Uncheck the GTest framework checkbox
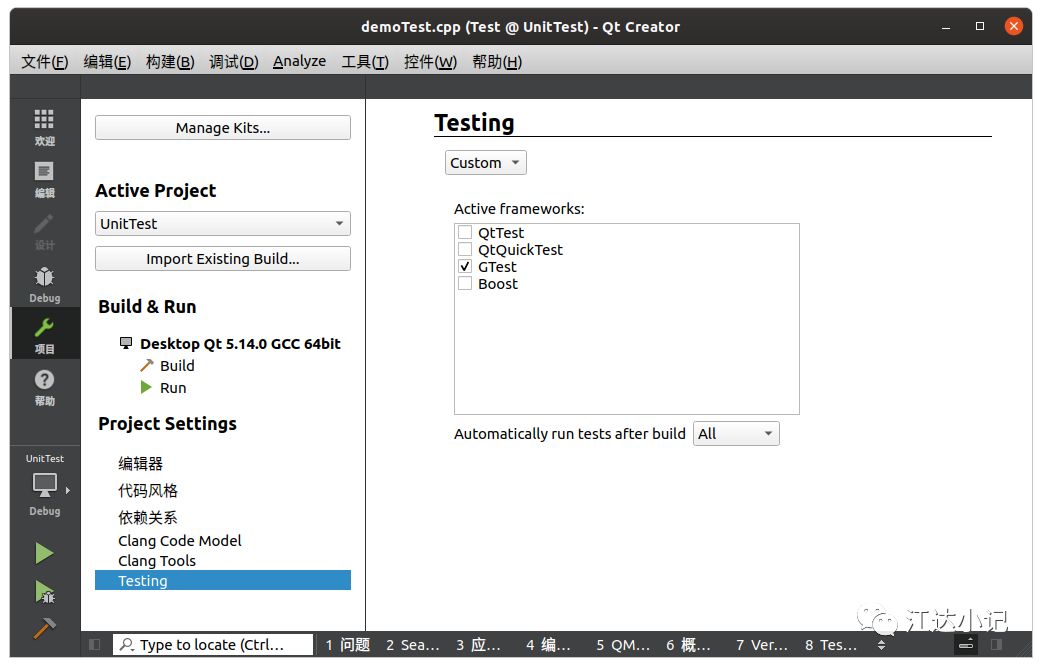The width and height of the screenshot is (1042, 667). click(465, 266)
